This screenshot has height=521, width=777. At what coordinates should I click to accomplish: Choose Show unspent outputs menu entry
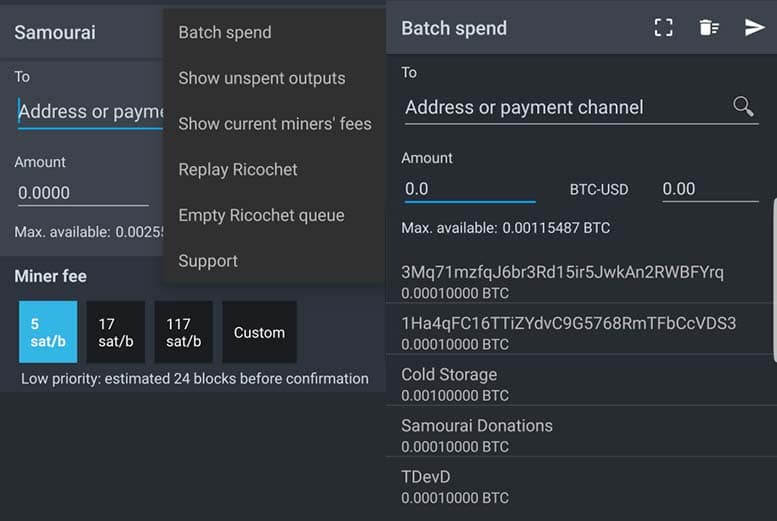pyautogui.click(x=262, y=78)
